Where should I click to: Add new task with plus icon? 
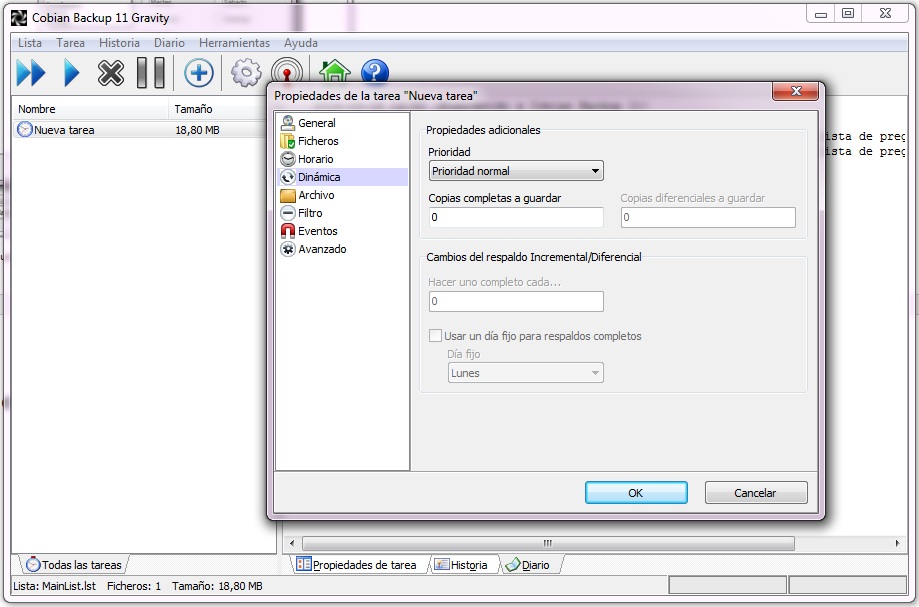coord(199,73)
